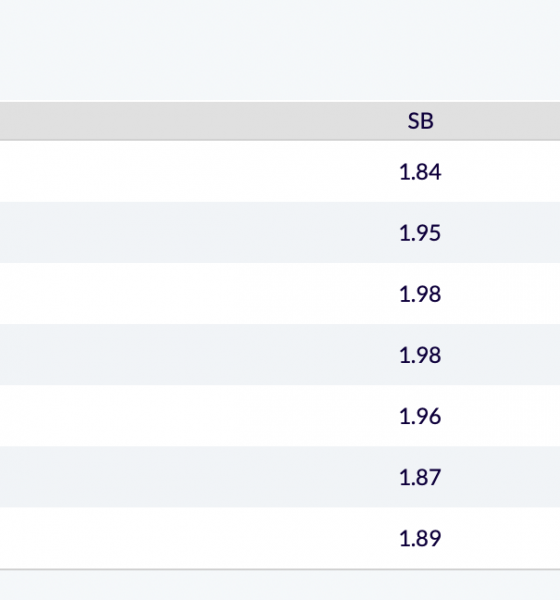This screenshot has width=560, height=600.
Task: Highlight the shaded row showing 1.87
Action: click(x=280, y=477)
